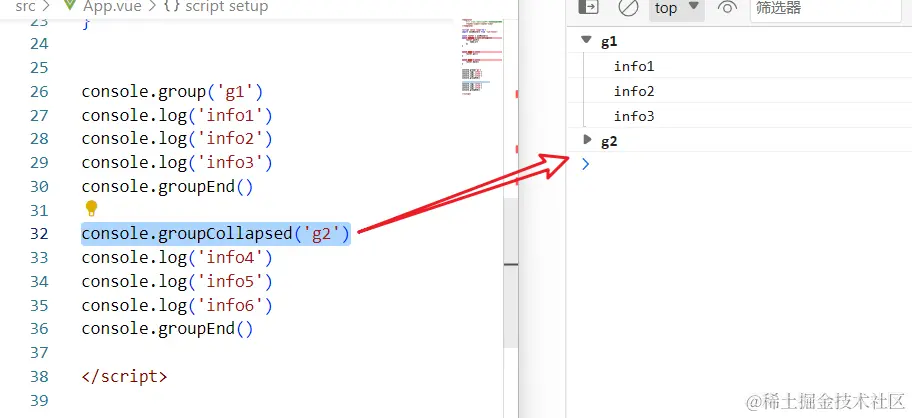Collapse the g1 console group
This screenshot has width=912, height=418.
586,40
